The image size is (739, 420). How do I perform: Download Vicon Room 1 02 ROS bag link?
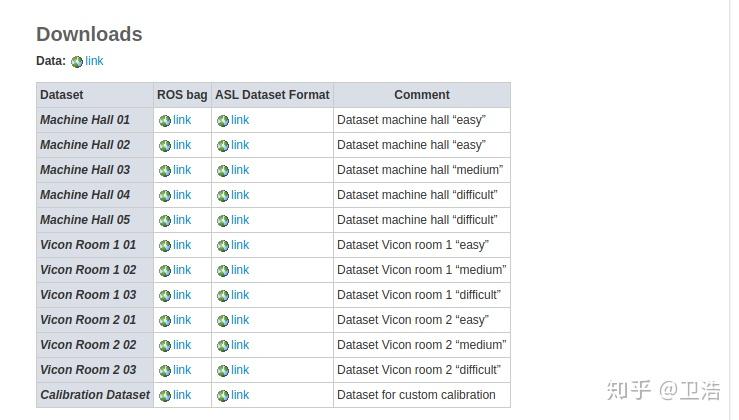pos(182,270)
